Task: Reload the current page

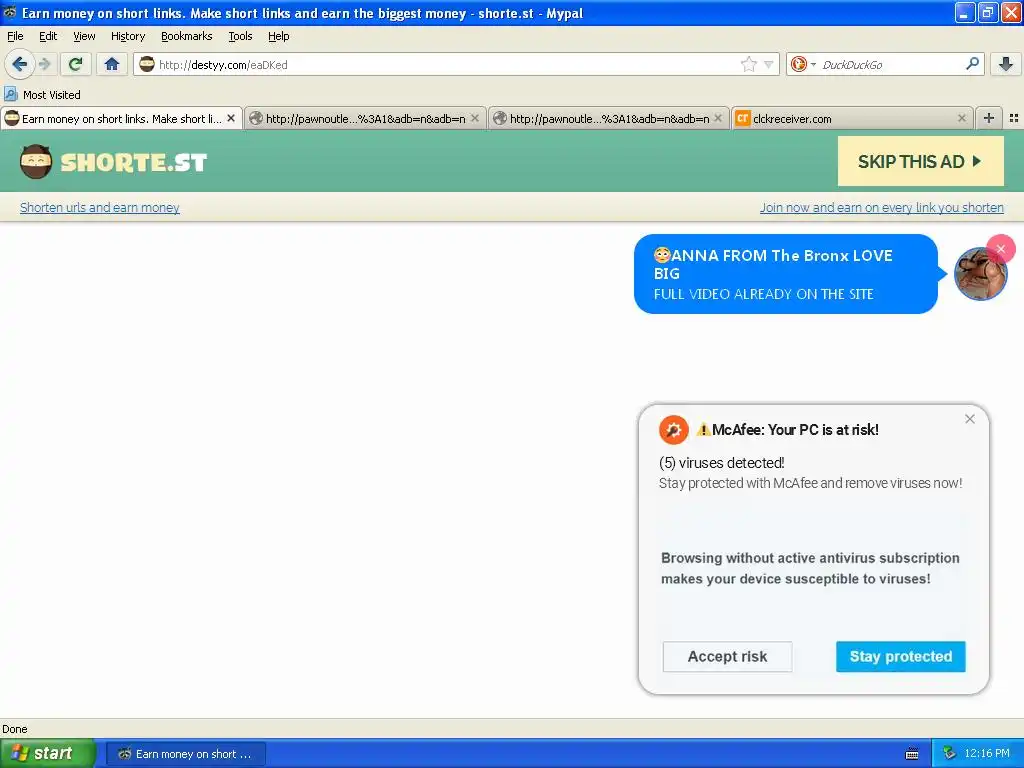Action: coord(76,64)
